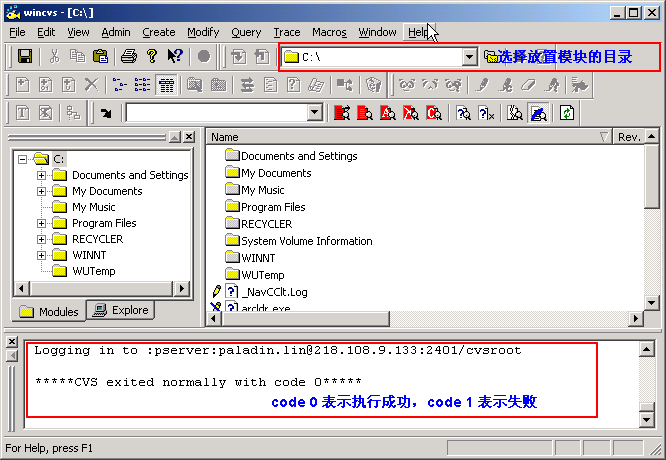
Task: Click the green reload view icon
Action: 567,113
